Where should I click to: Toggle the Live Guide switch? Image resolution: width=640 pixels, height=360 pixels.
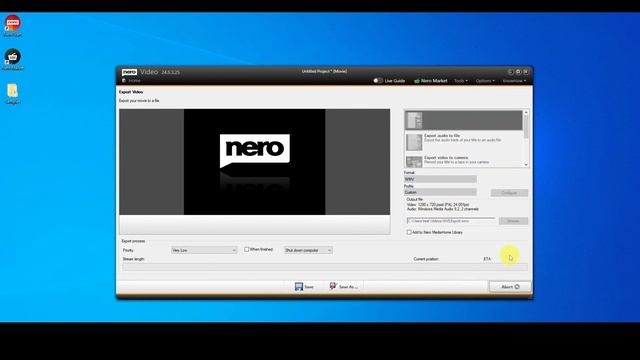click(x=378, y=81)
